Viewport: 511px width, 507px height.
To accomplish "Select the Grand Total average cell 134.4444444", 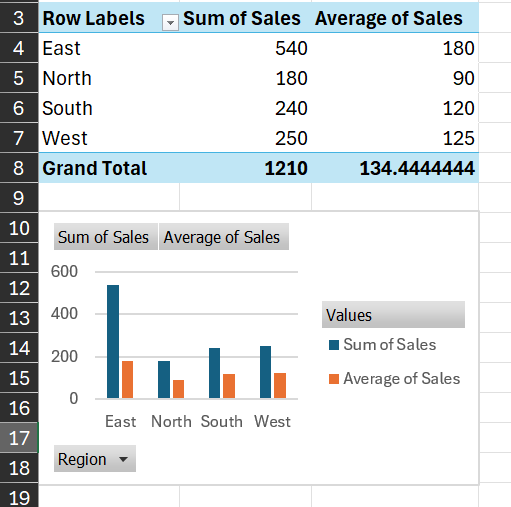I will 395,168.
